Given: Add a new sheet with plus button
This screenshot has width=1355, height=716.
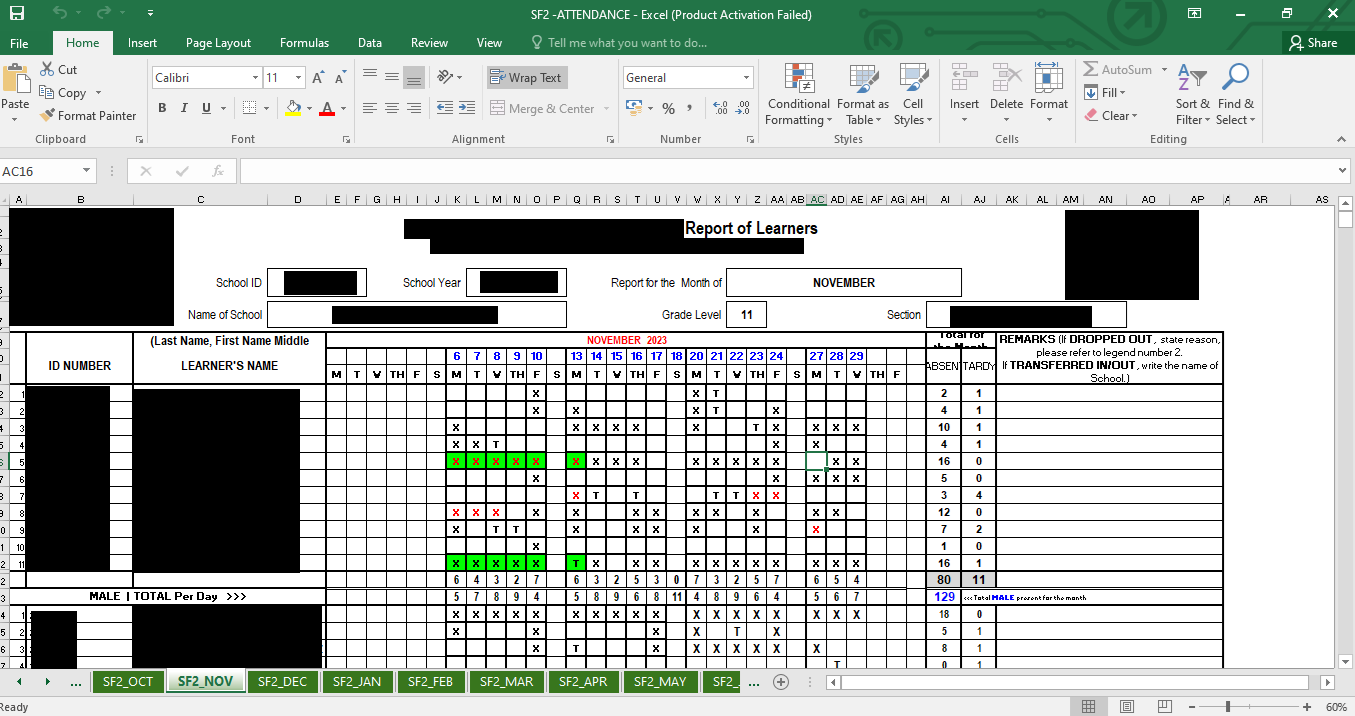Looking at the screenshot, I should click(x=781, y=682).
